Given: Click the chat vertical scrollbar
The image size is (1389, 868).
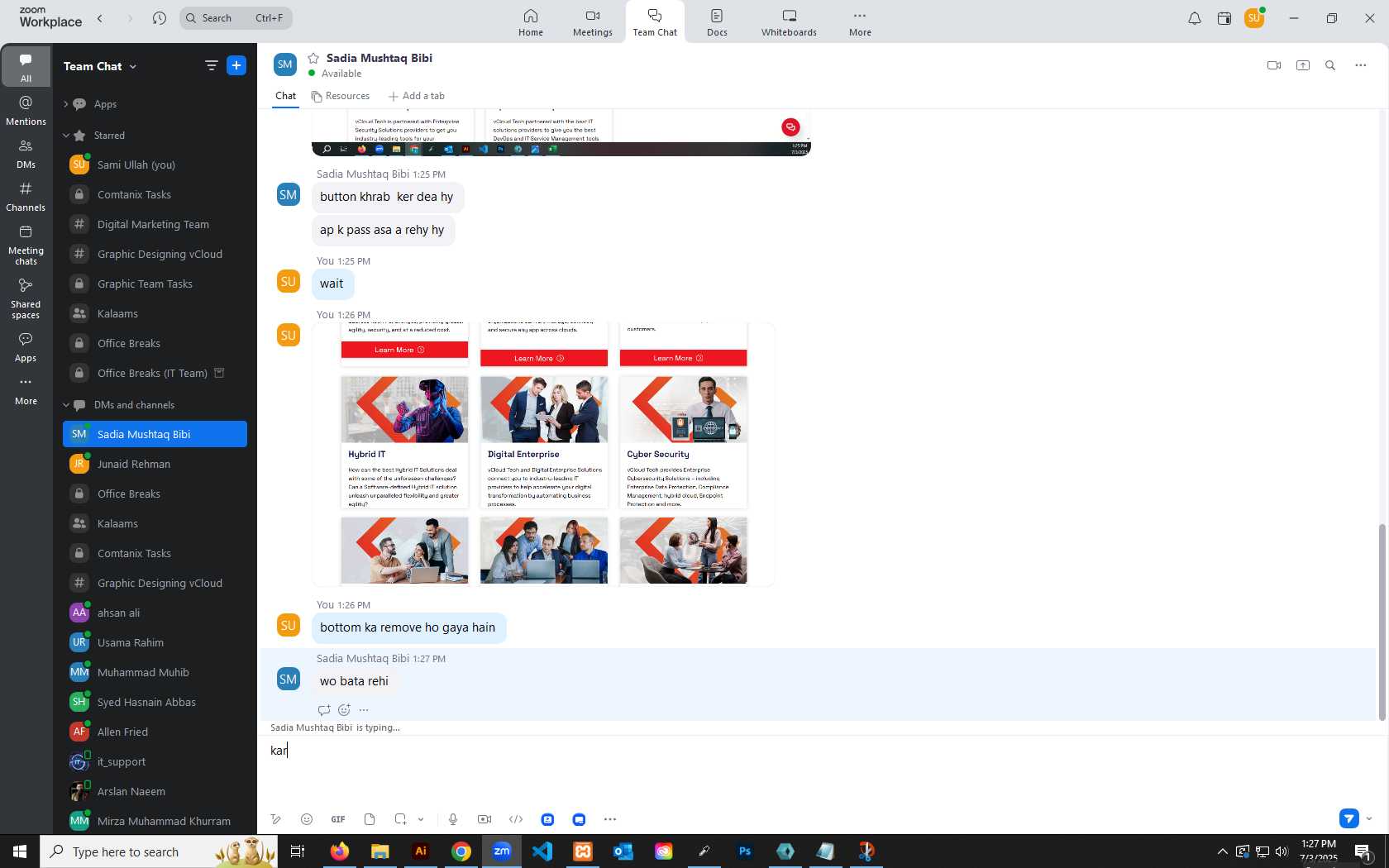Looking at the screenshot, I should point(1382,622).
